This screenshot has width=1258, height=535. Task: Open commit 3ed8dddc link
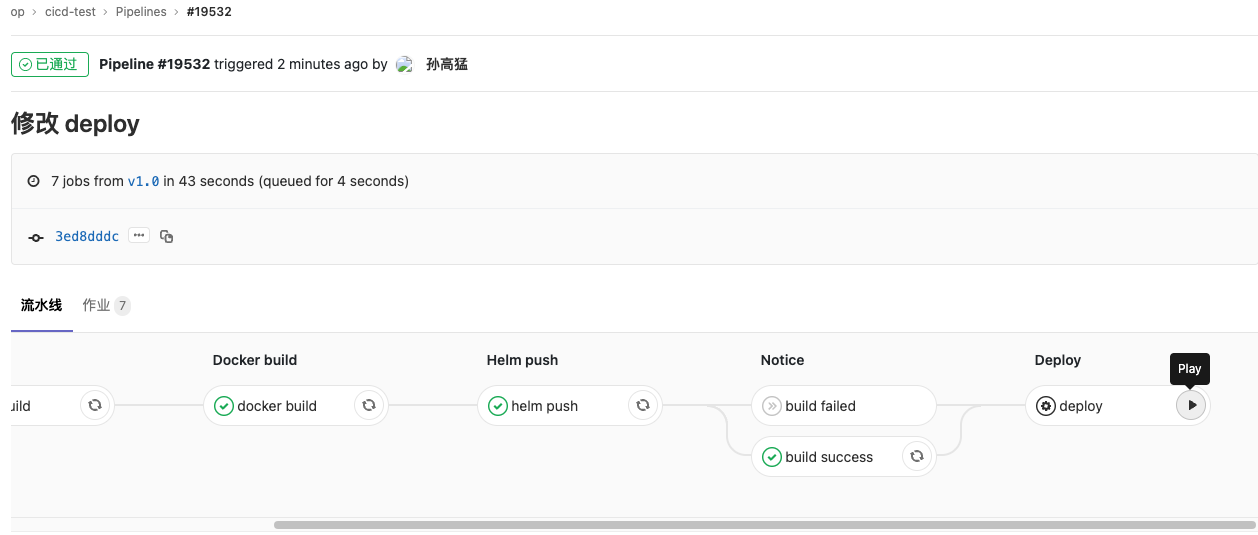(87, 237)
